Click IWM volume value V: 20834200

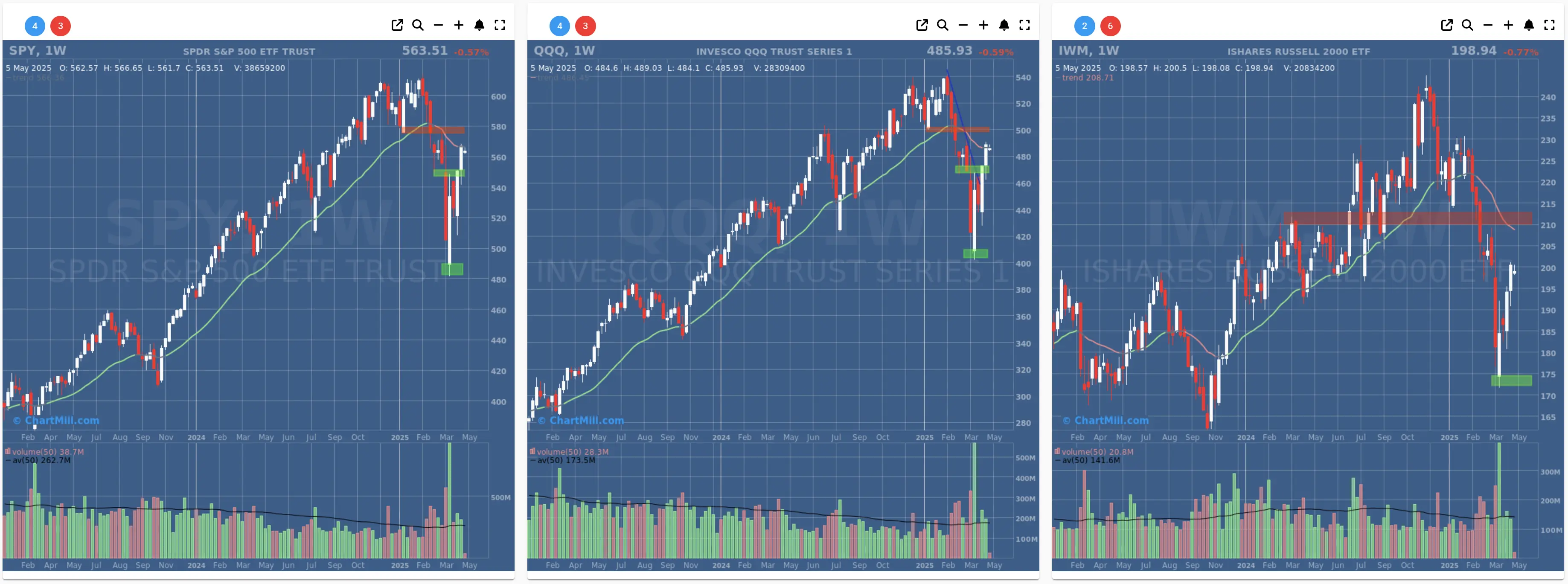coord(1309,68)
